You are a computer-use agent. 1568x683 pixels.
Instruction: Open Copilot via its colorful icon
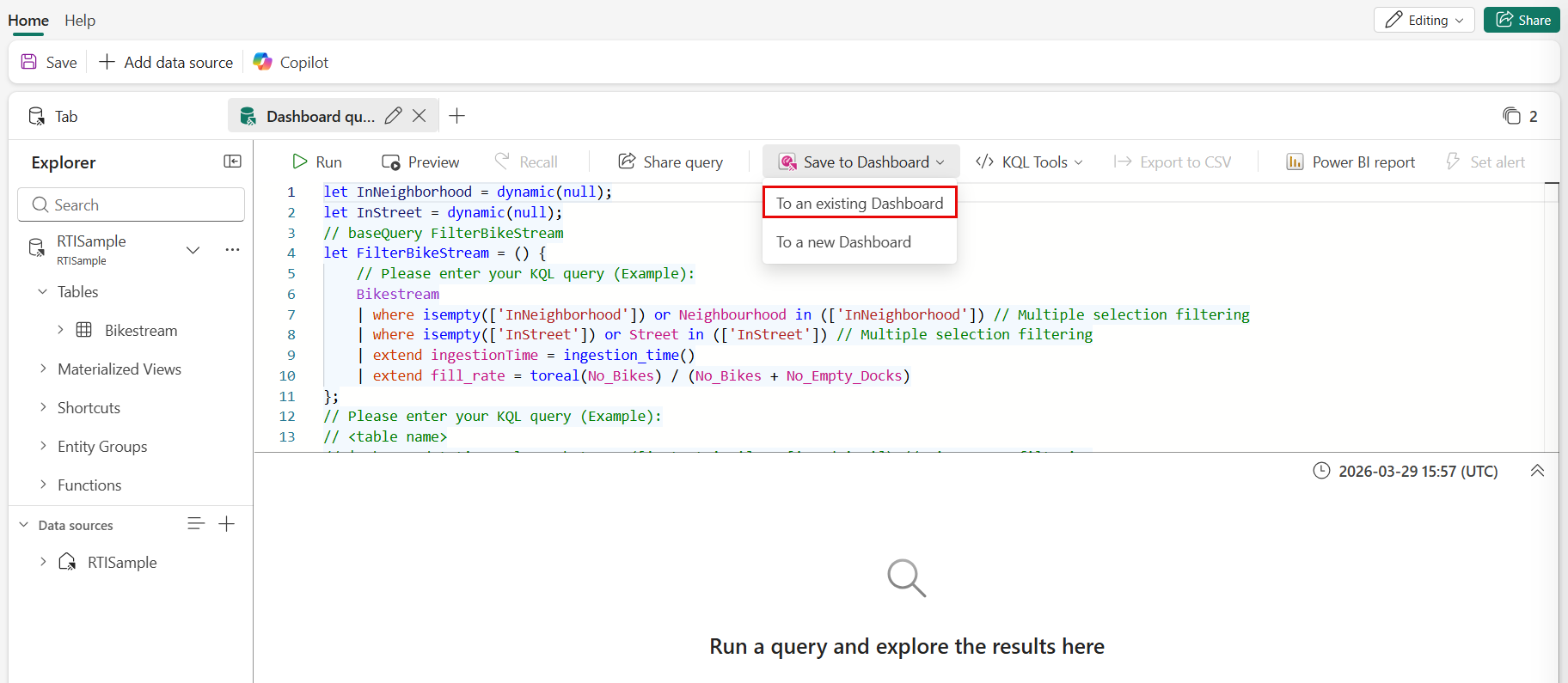point(262,62)
